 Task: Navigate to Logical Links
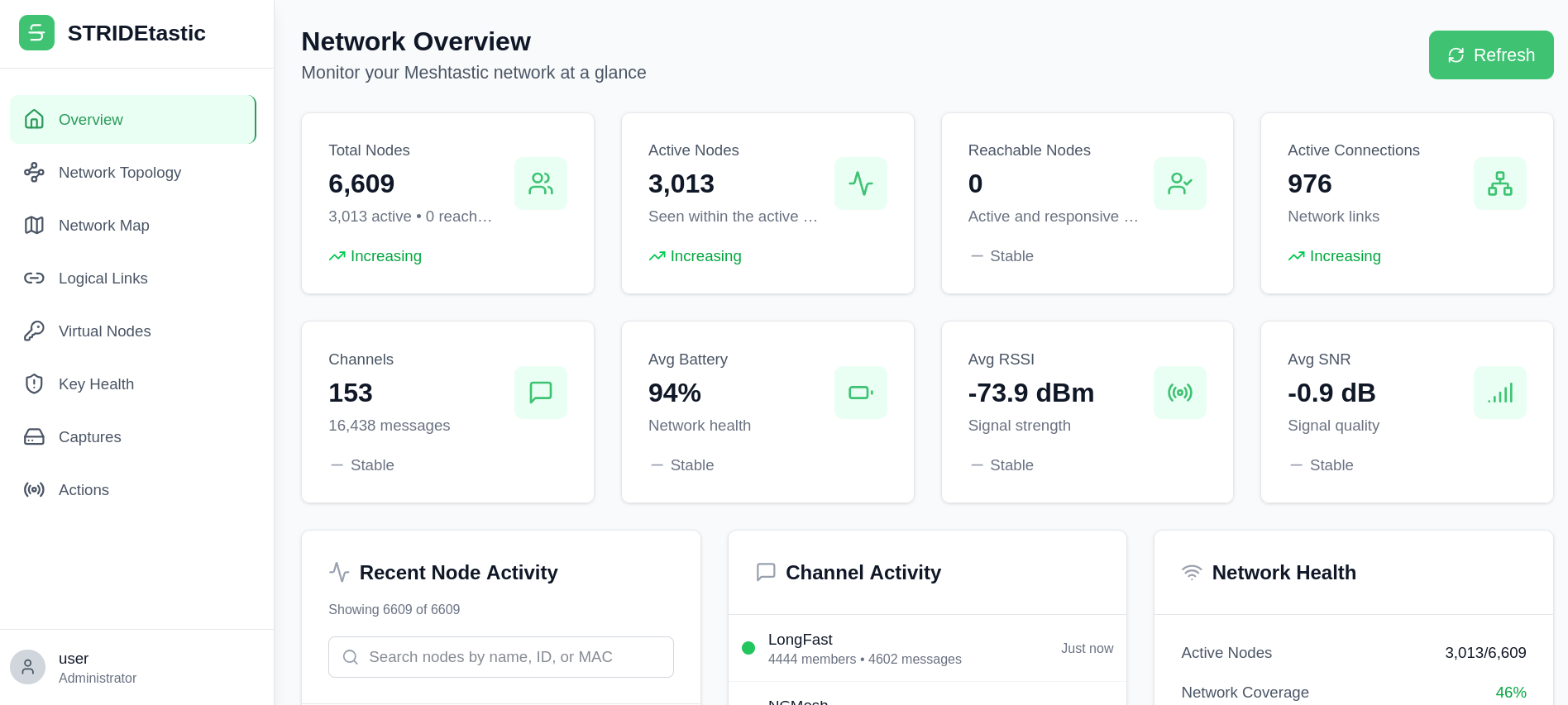(x=133, y=278)
